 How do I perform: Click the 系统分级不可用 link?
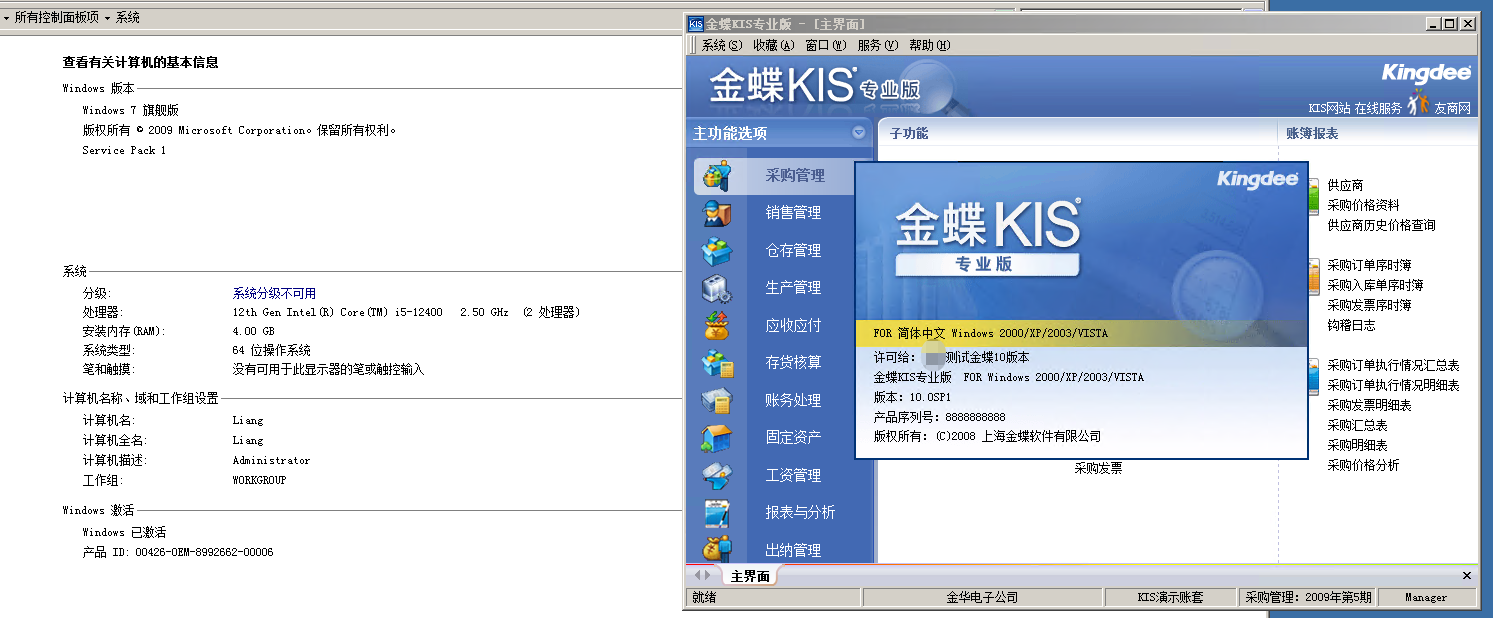coord(274,293)
